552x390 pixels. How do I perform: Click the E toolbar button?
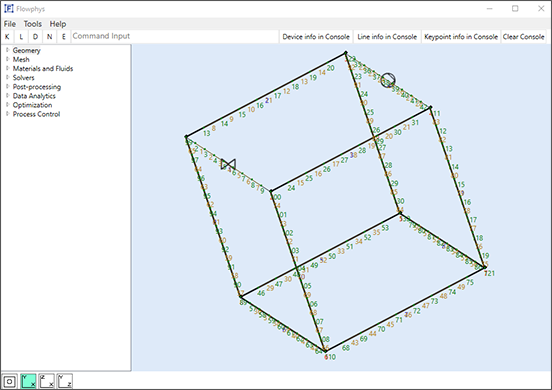pos(64,37)
